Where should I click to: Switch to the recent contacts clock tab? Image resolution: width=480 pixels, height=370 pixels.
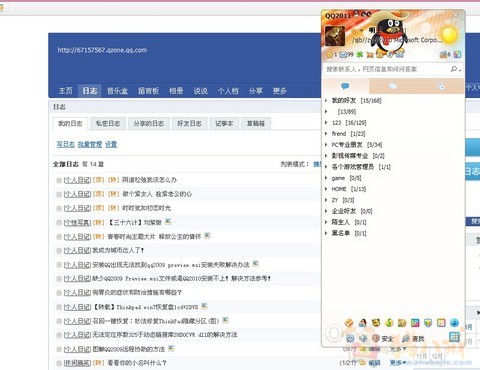point(441,87)
